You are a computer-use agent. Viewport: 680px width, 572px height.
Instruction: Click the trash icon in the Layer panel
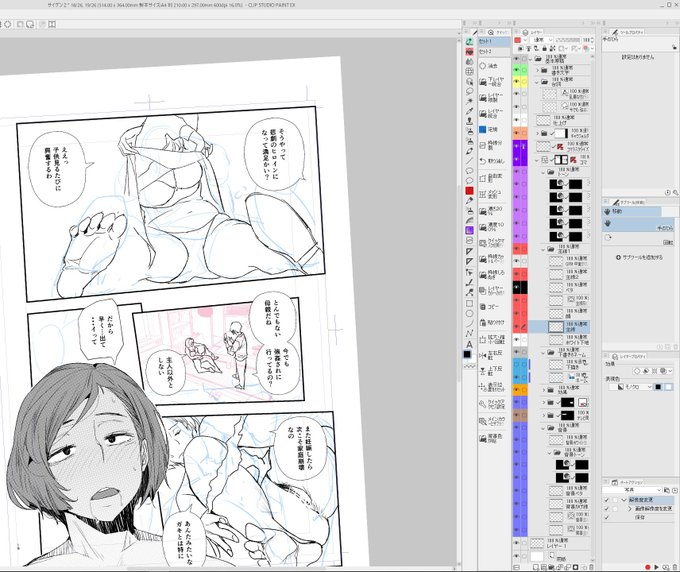pos(592,567)
